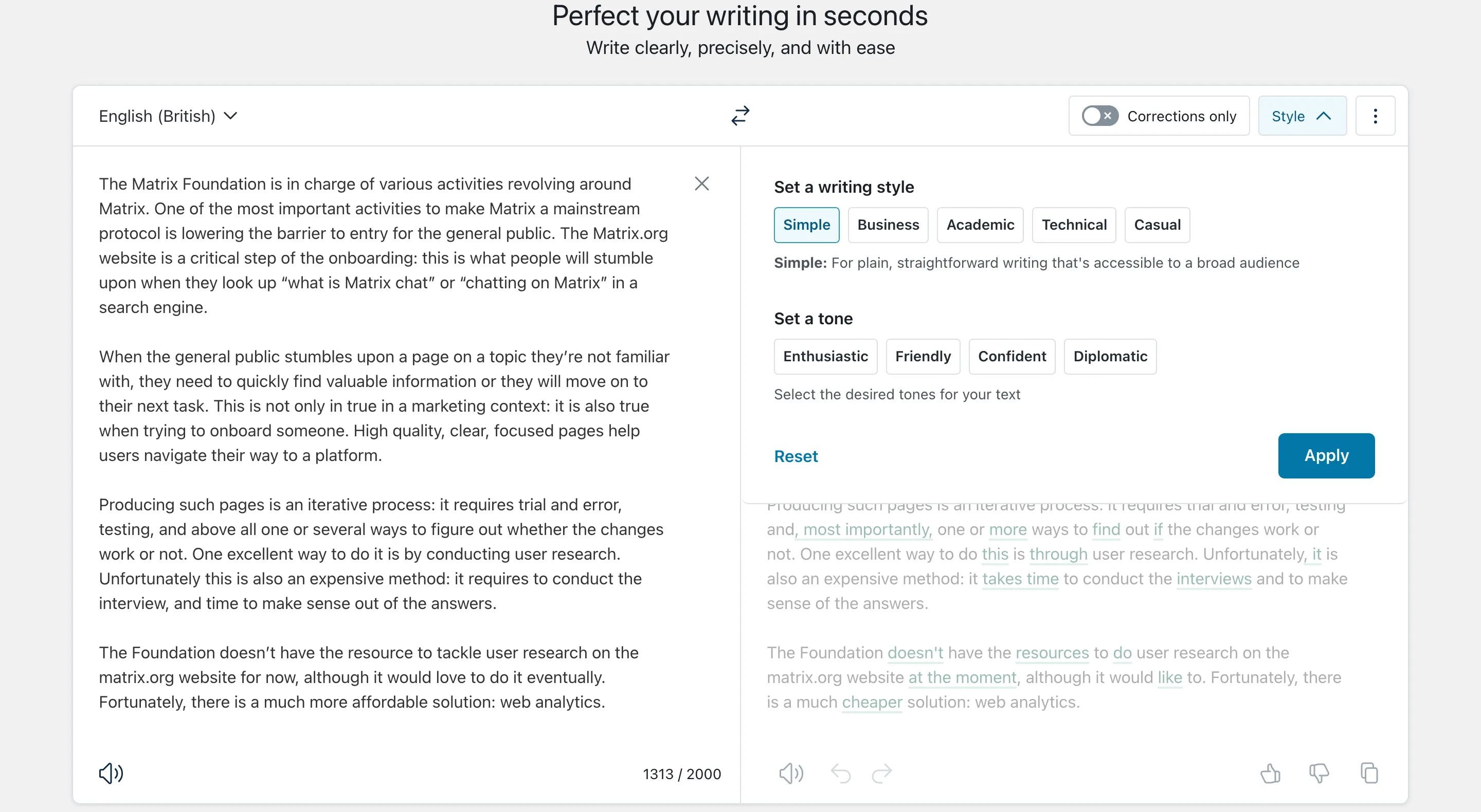Viewport: 1481px width, 812px height.
Task: Open the English (British) language dropdown
Action: click(167, 116)
